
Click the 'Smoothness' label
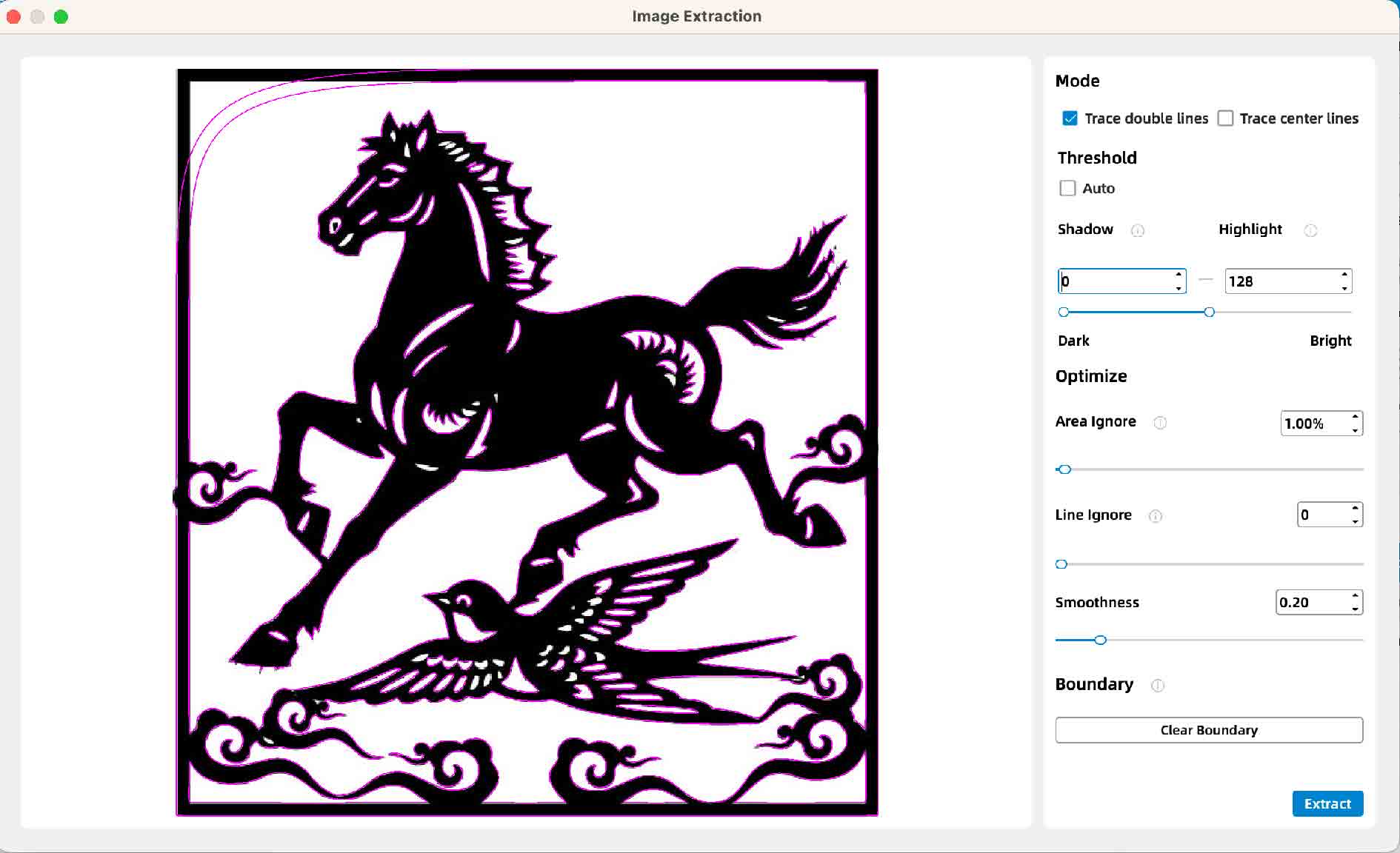tap(1097, 602)
